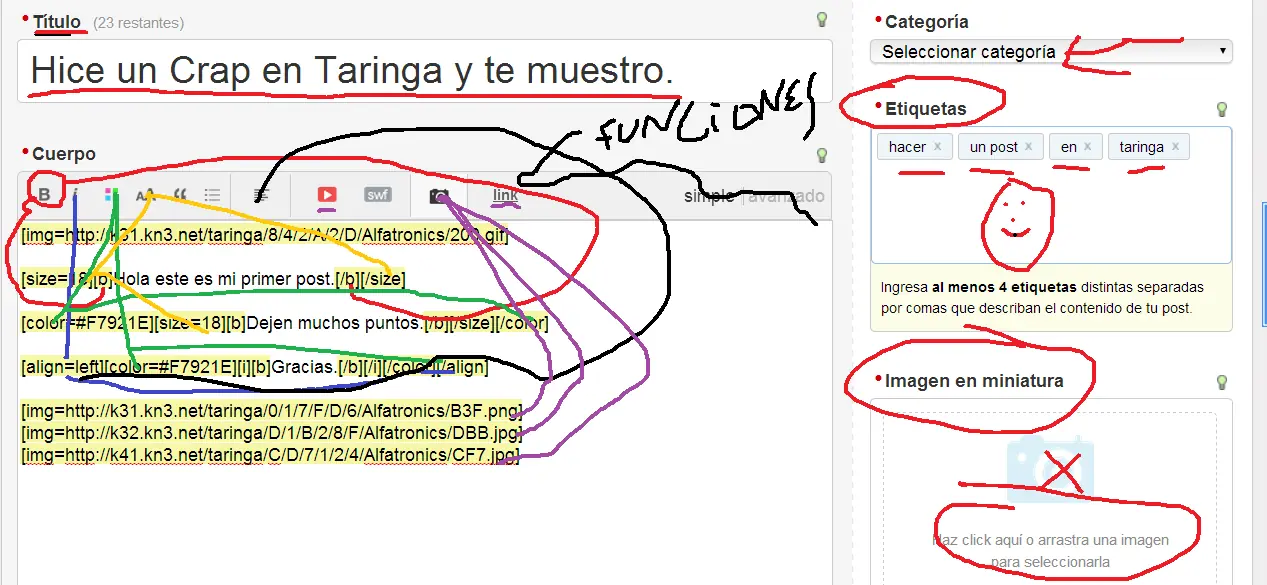Screen dimensions: 1267x585
Task: Click the 'Gracias' aligned text line
Action: pyautogui.click(x=254, y=367)
